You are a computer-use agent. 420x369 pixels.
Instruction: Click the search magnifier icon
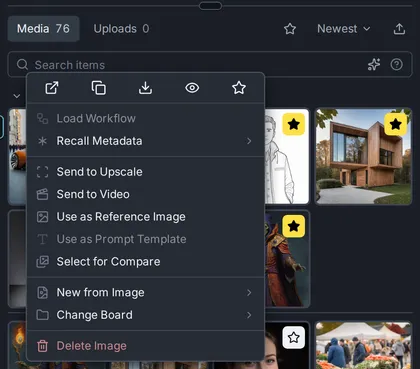tap(22, 64)
